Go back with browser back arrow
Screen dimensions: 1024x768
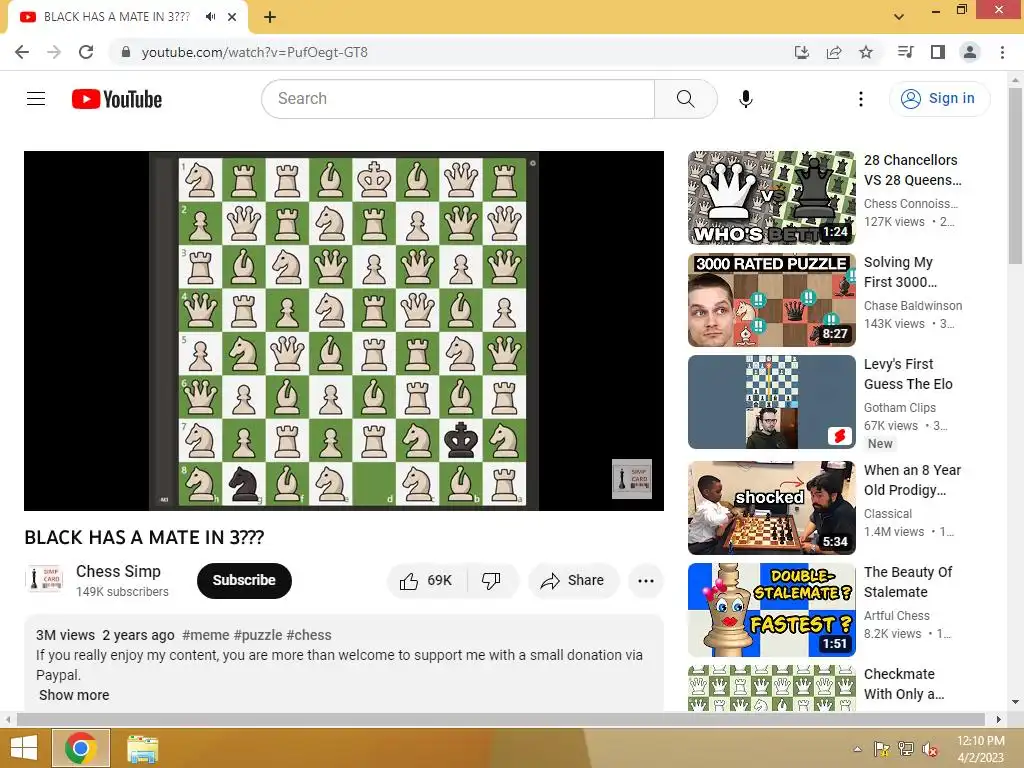22,52
